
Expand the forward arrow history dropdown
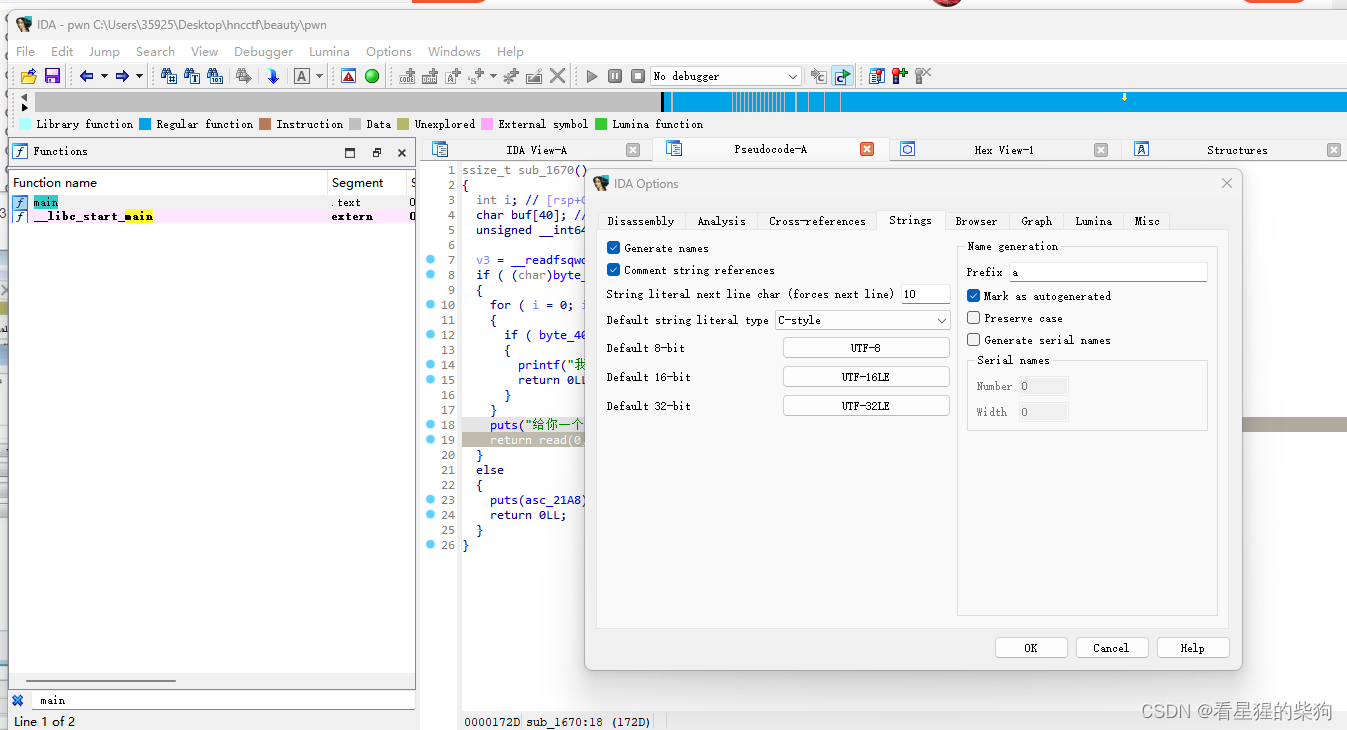[x=139, y=76]
